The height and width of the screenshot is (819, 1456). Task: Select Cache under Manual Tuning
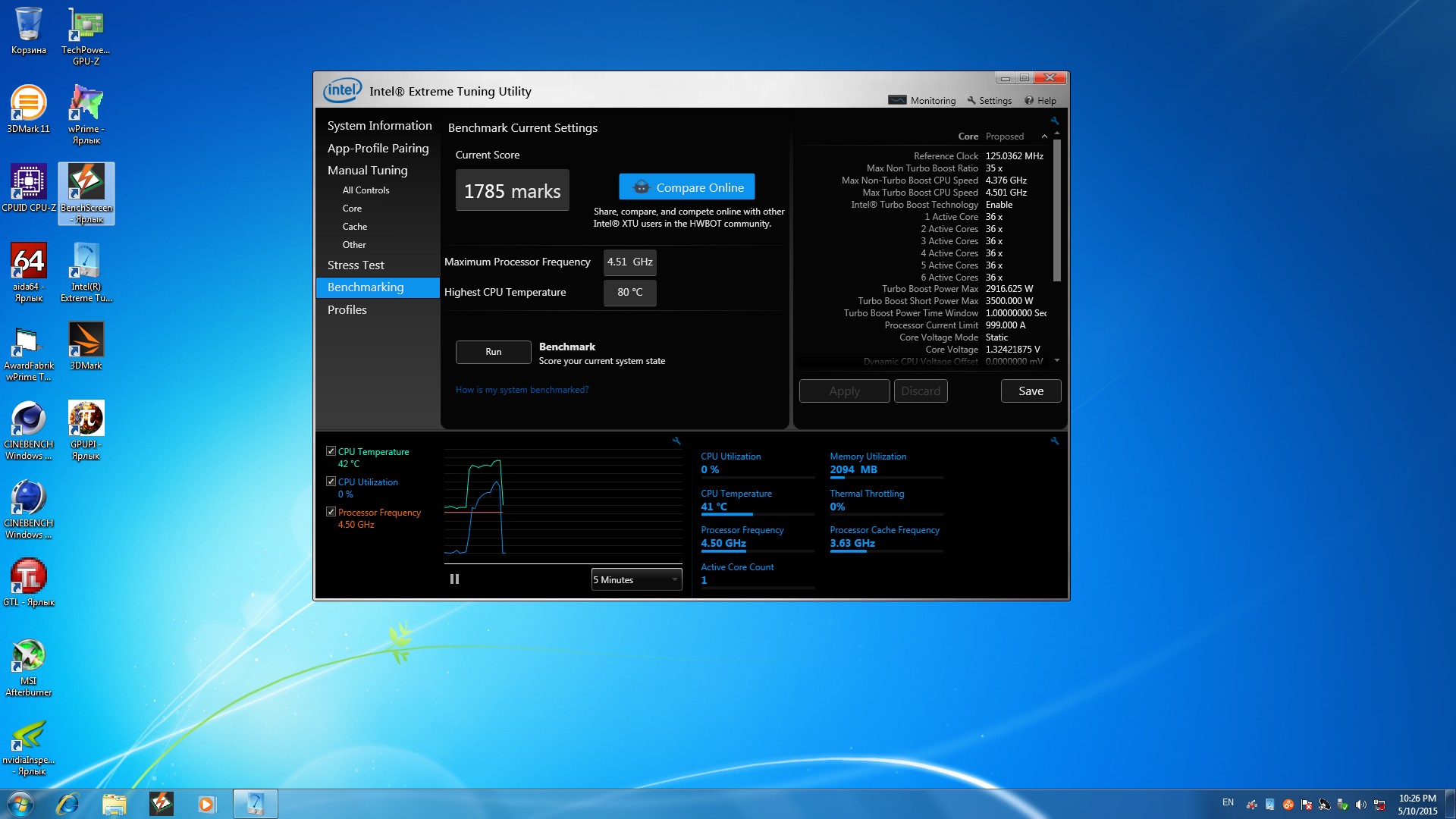[x=354, y=227]
